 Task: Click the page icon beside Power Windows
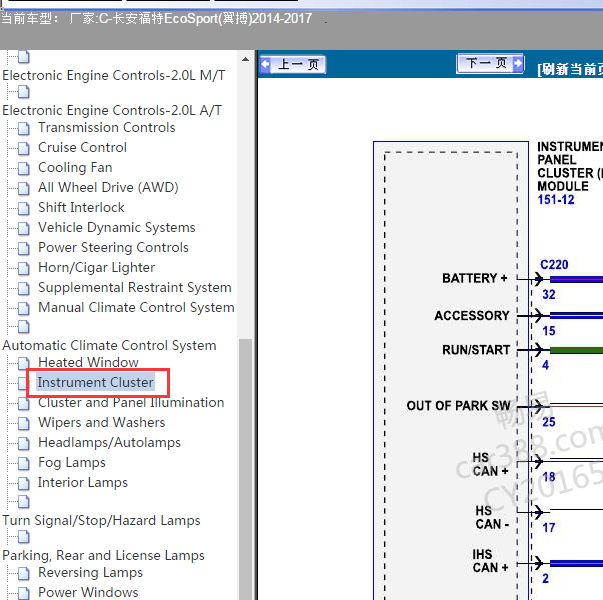23,593
